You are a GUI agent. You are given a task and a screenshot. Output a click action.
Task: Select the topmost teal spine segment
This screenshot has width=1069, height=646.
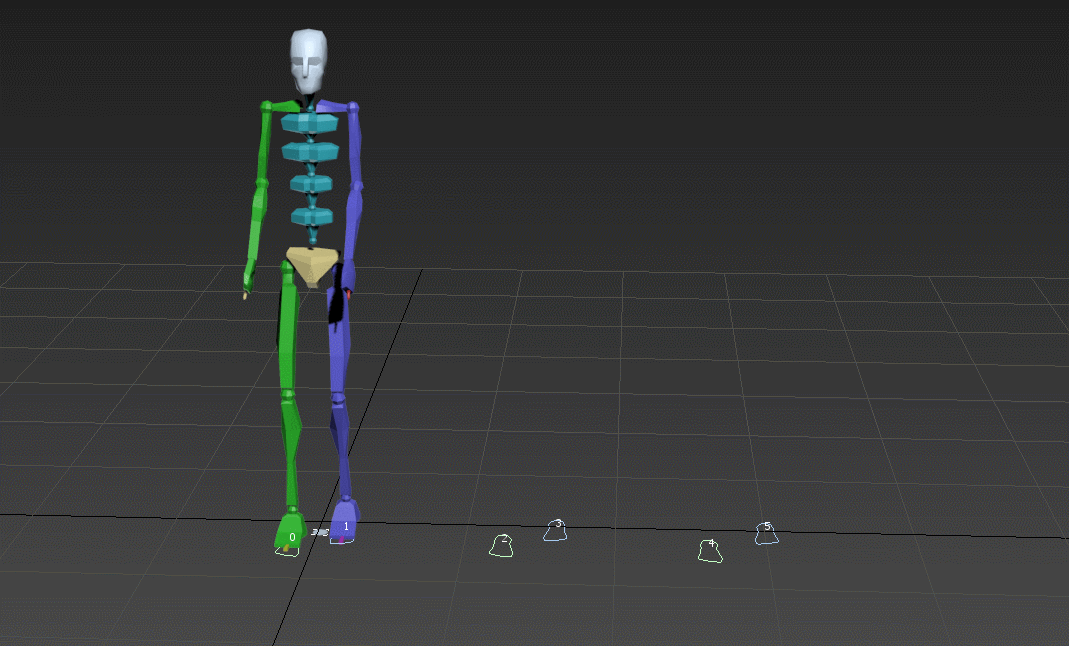tap(310, 123)
